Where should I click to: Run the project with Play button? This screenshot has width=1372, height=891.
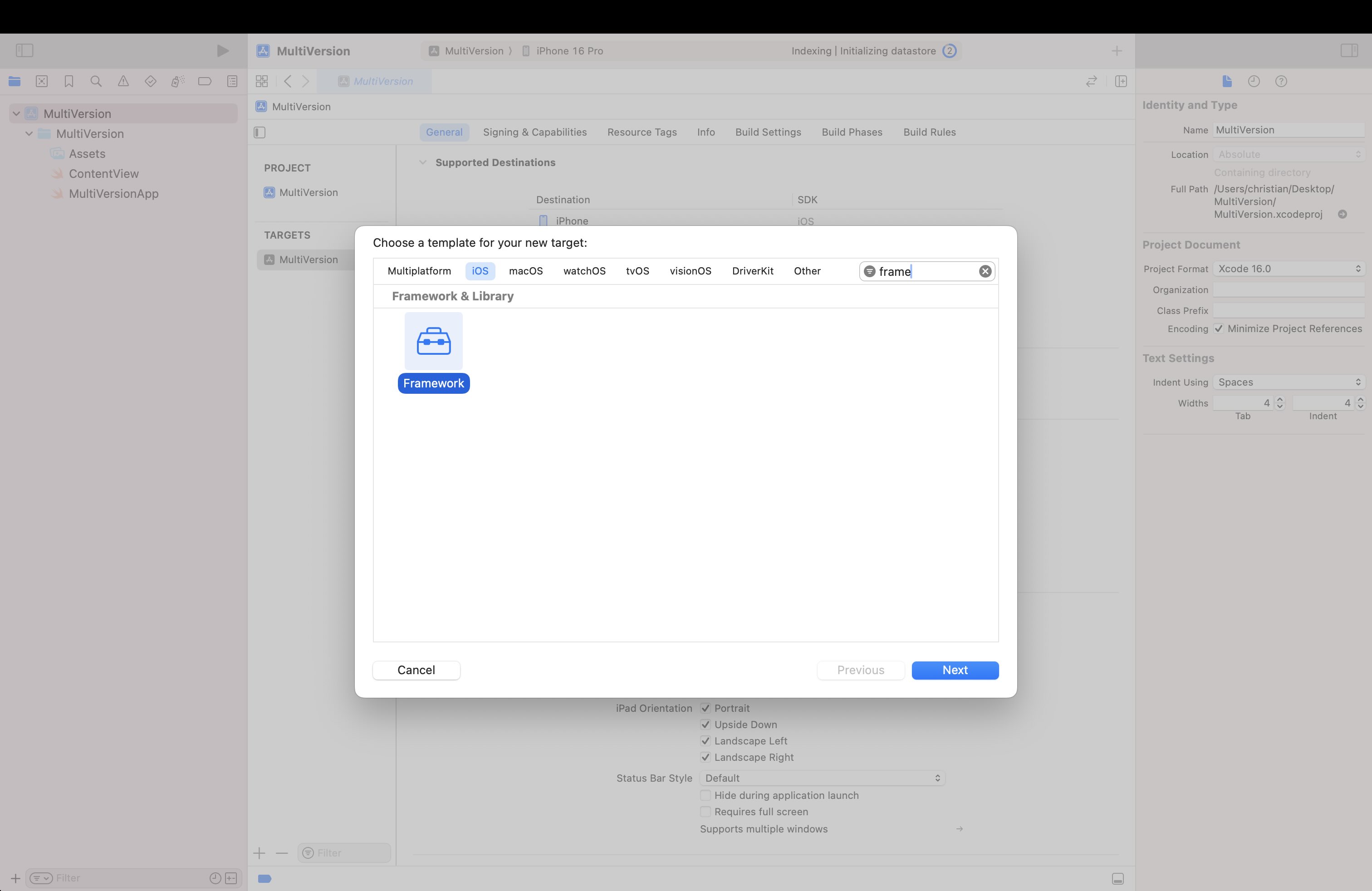(x=222, y=51)
